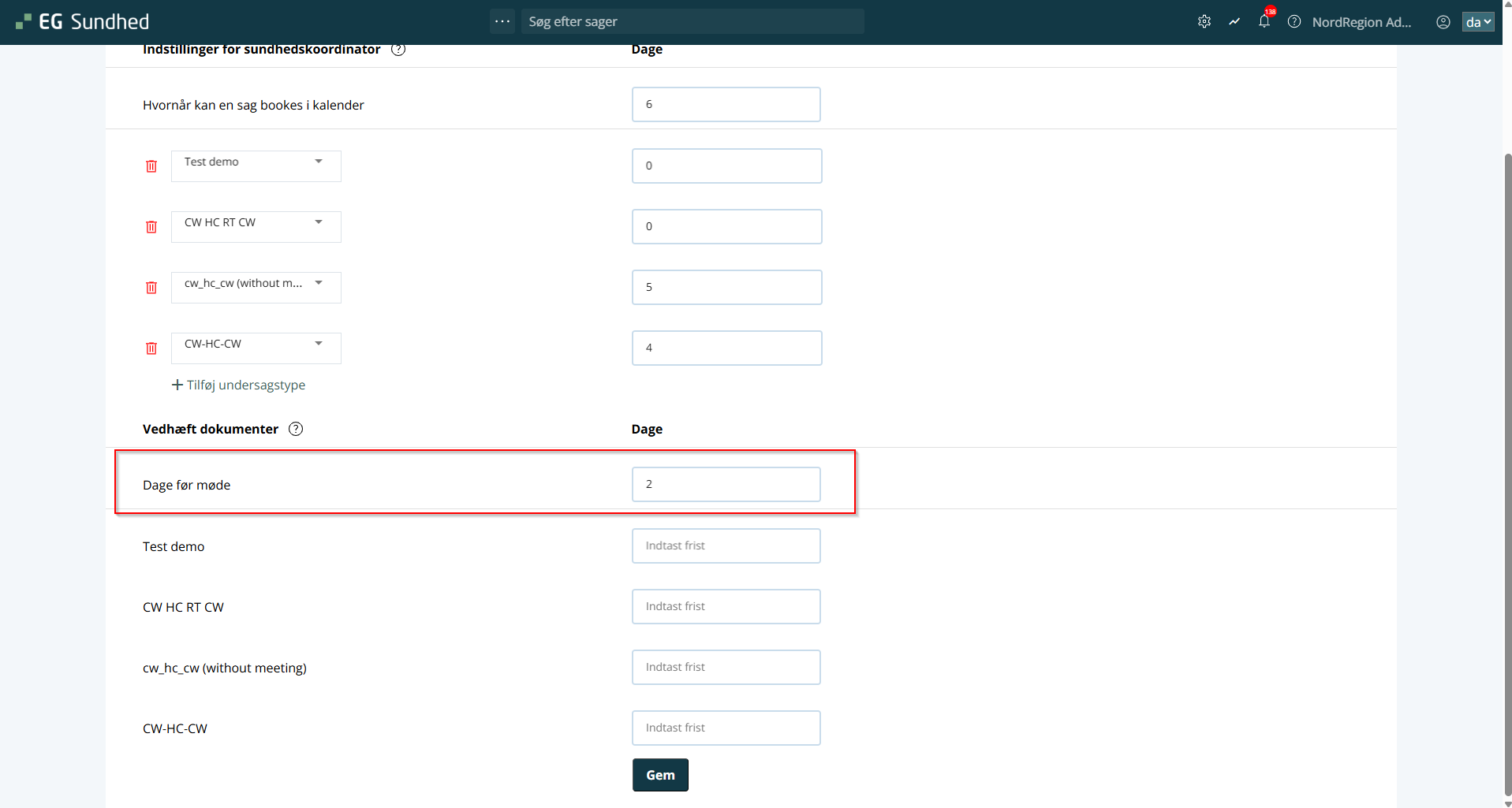Click help icon next to Vedhæft dokumenter
The height and width of the screenshot is (808, 1512).
click(x=296, y=429)
